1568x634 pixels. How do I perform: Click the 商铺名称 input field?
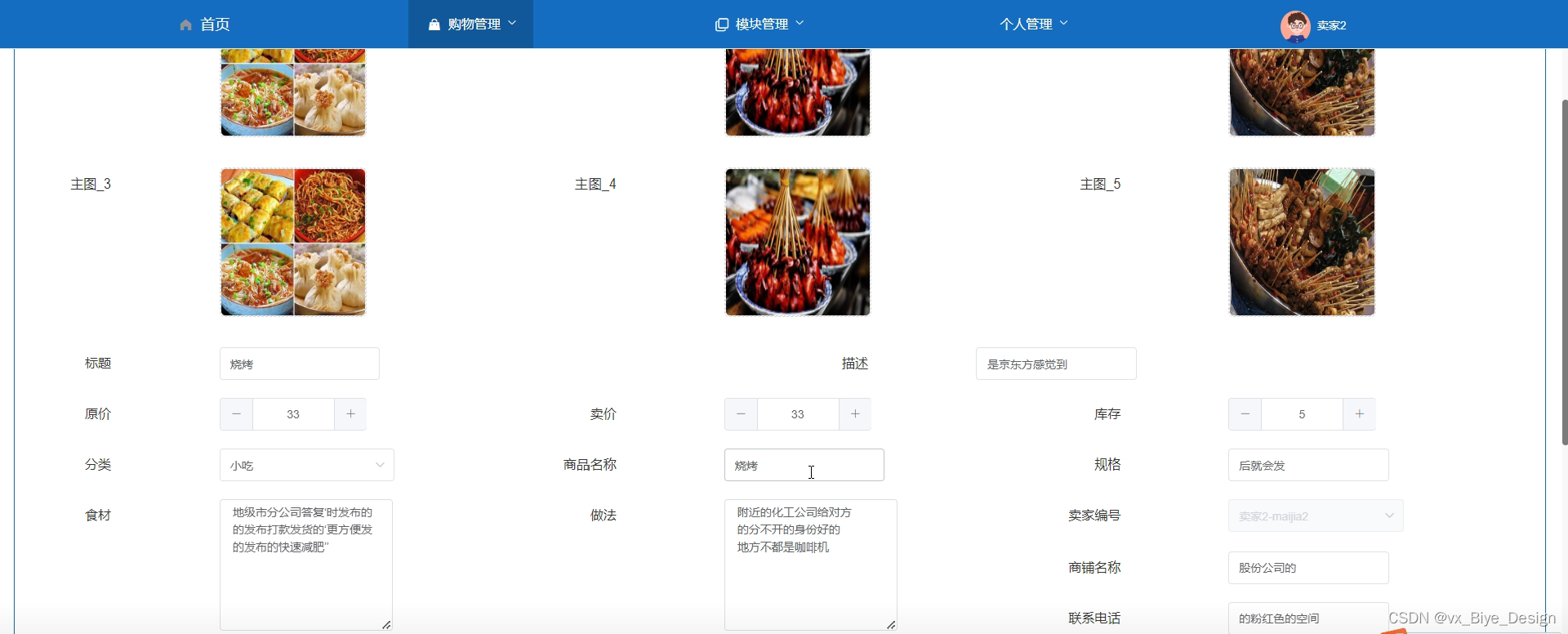point(1308,568)
